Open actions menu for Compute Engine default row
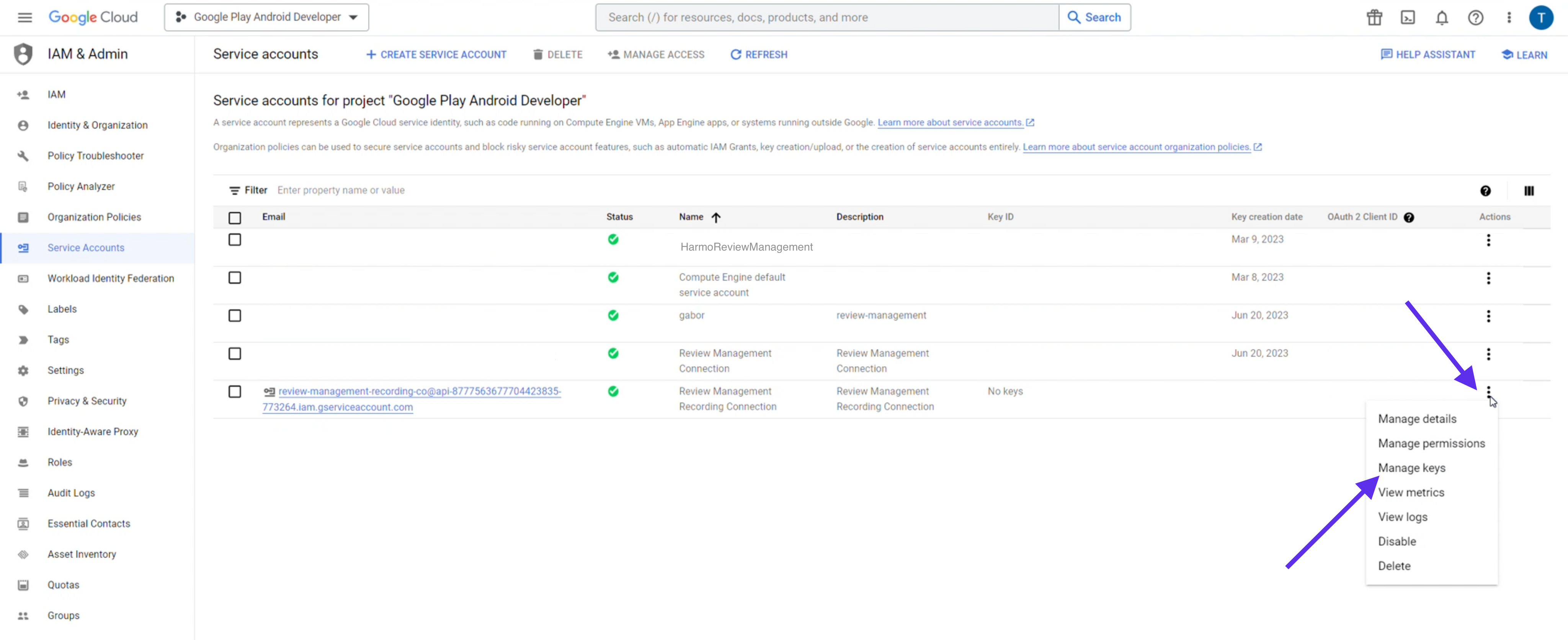Screen dimensions: 1568x640 pos(1488,278)
